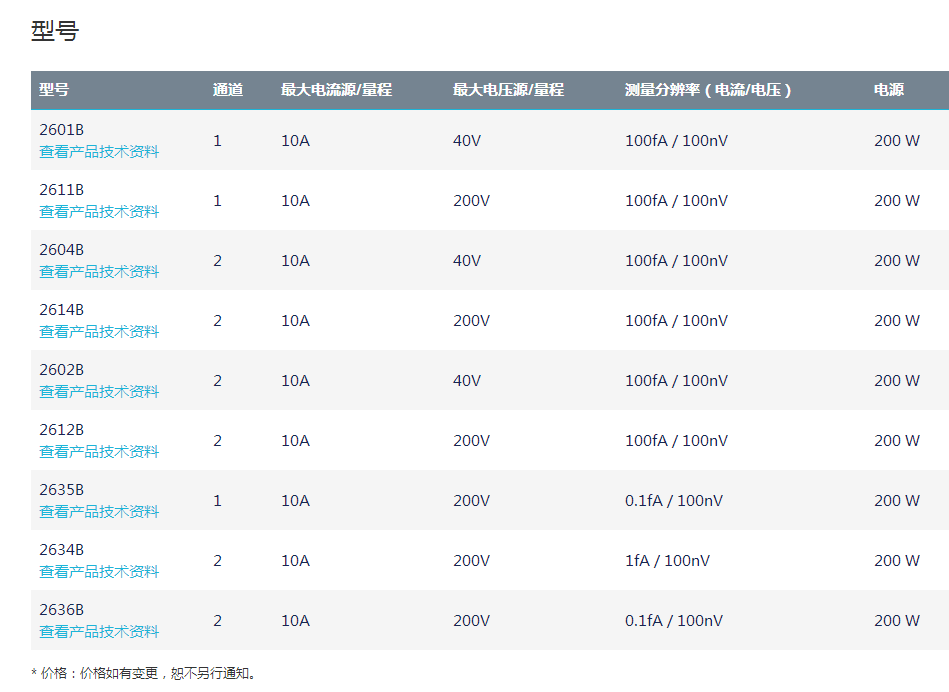Click 40V voltage cell in 2602B row
The height and width of the screenshot is (692, 949).
[x=467, y=380]
